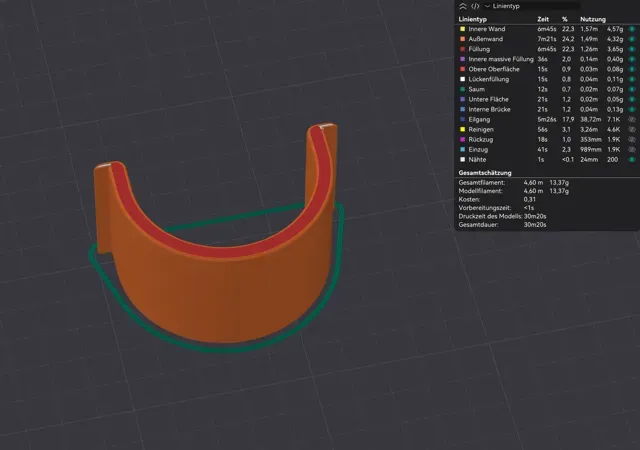This screenshot has width=640, height=450.
Task: Click the dark red Füllung color swatch
Action: (x=462, y=49)
